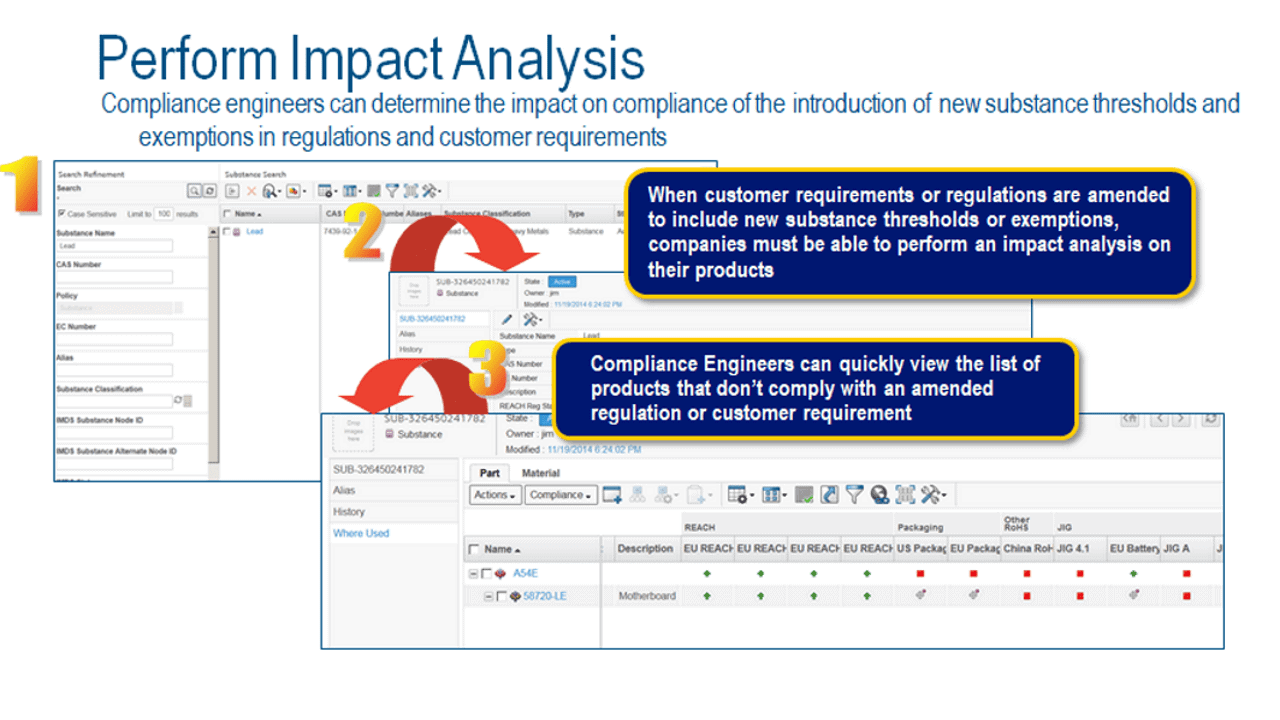Click the back arrow in Where Used window header
Viewport: 1280px width, 720px height.
pyautogui.click(x=1159, y=419)
